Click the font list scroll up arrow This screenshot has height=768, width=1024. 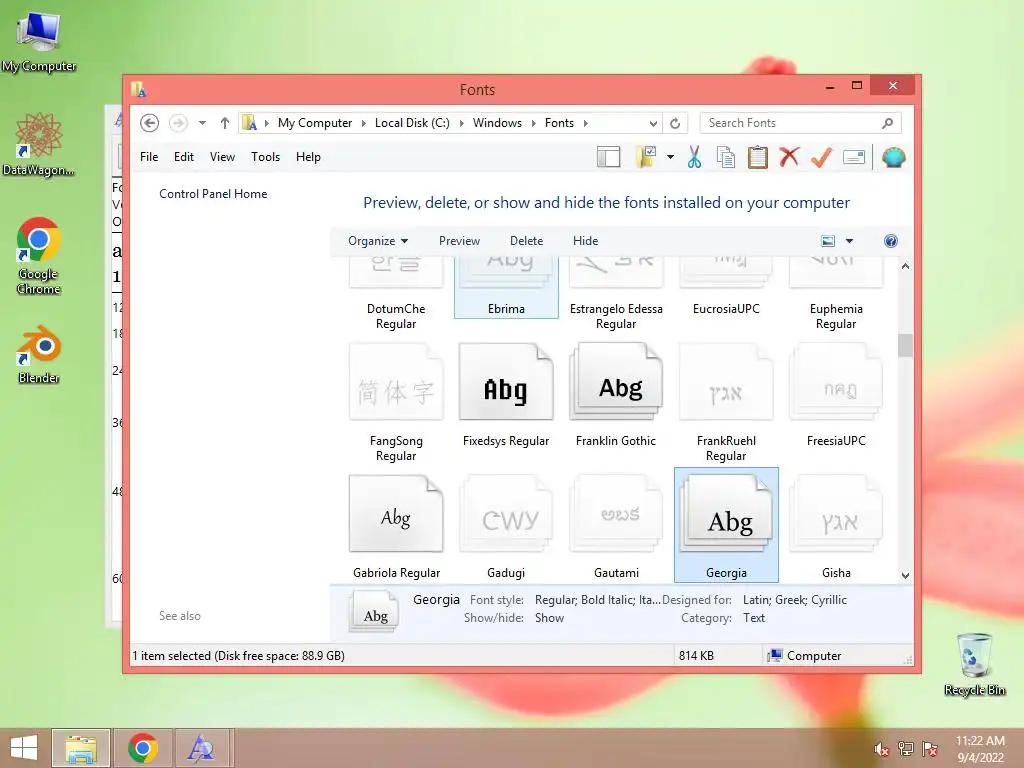point(905,266)
